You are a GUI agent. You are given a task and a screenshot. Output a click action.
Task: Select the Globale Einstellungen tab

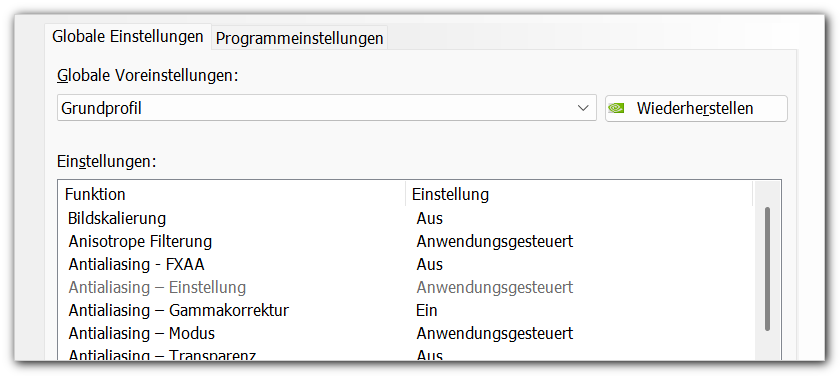tap(128, 36)
